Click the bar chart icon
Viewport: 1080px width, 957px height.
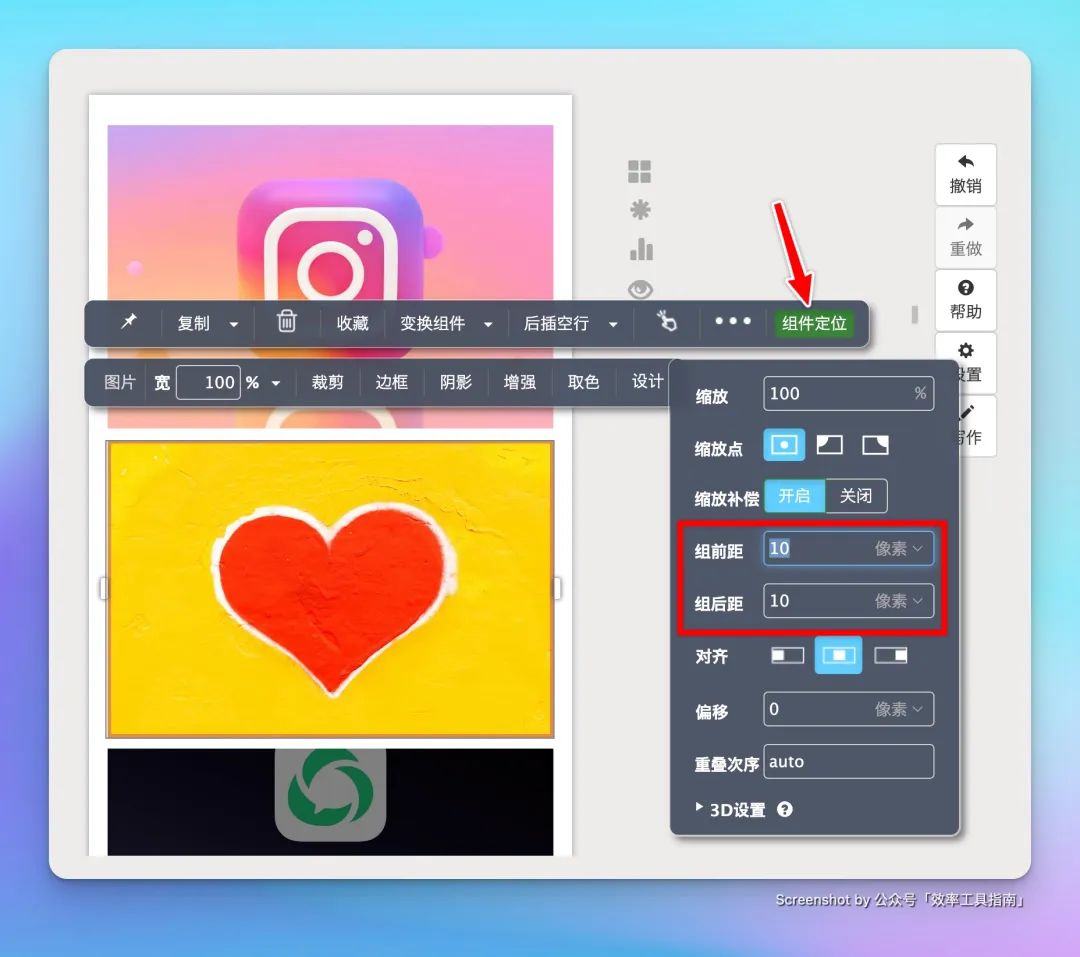coord(640,249)
